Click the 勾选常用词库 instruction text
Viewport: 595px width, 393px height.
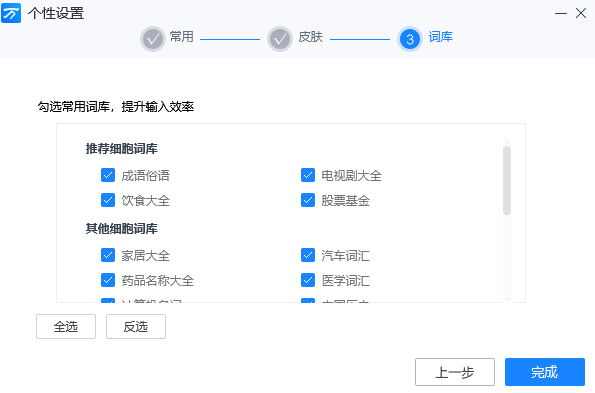116,107
